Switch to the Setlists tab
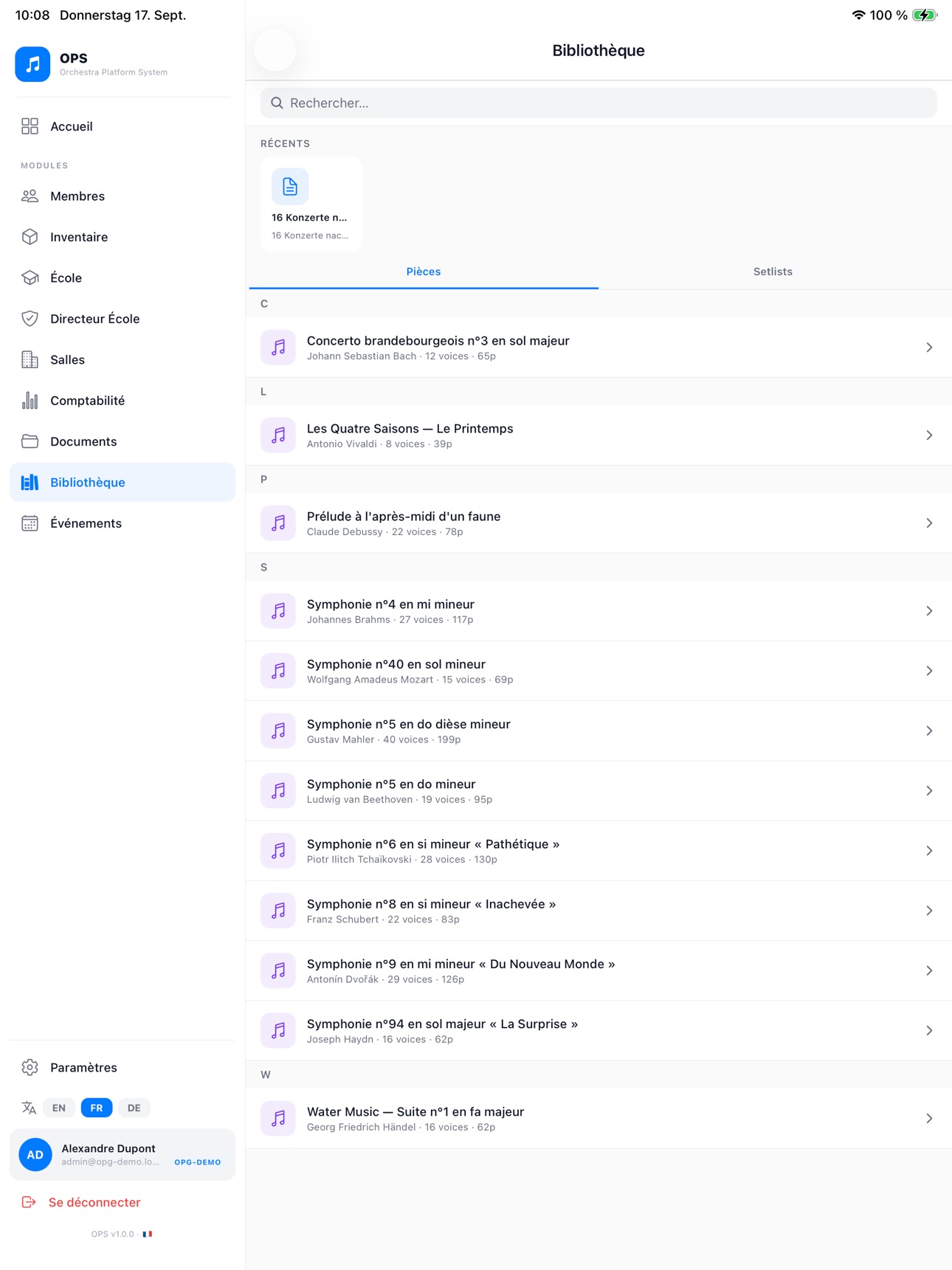 click(x=773, y=272)
